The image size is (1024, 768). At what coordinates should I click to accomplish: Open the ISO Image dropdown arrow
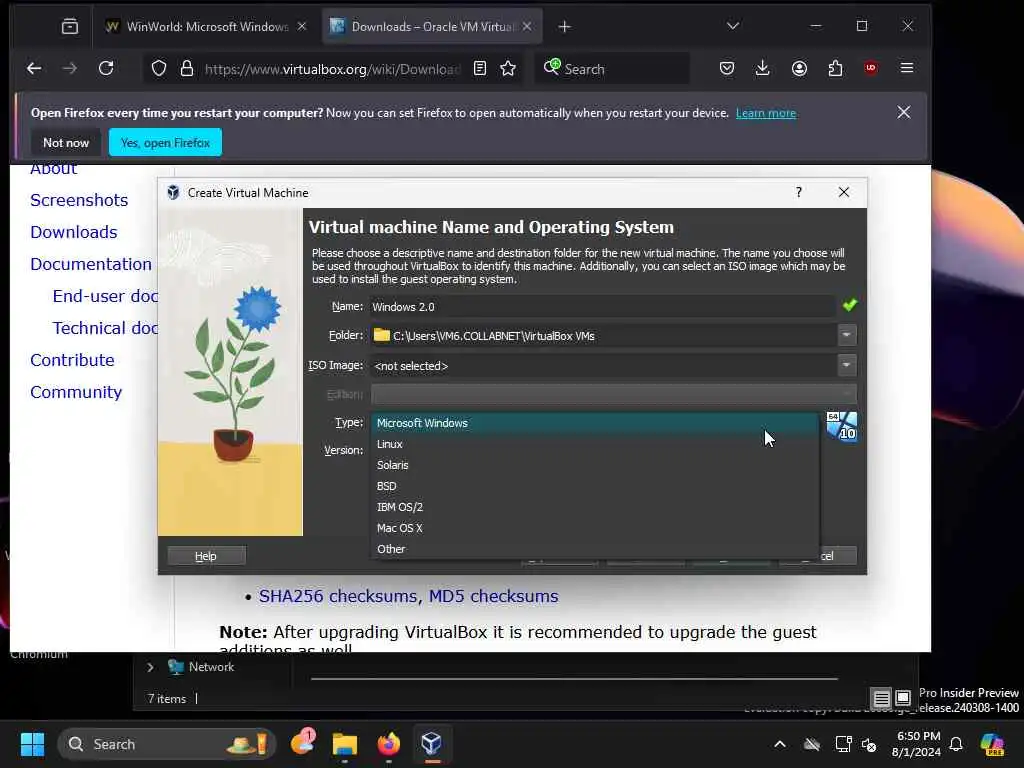[846, 365]
